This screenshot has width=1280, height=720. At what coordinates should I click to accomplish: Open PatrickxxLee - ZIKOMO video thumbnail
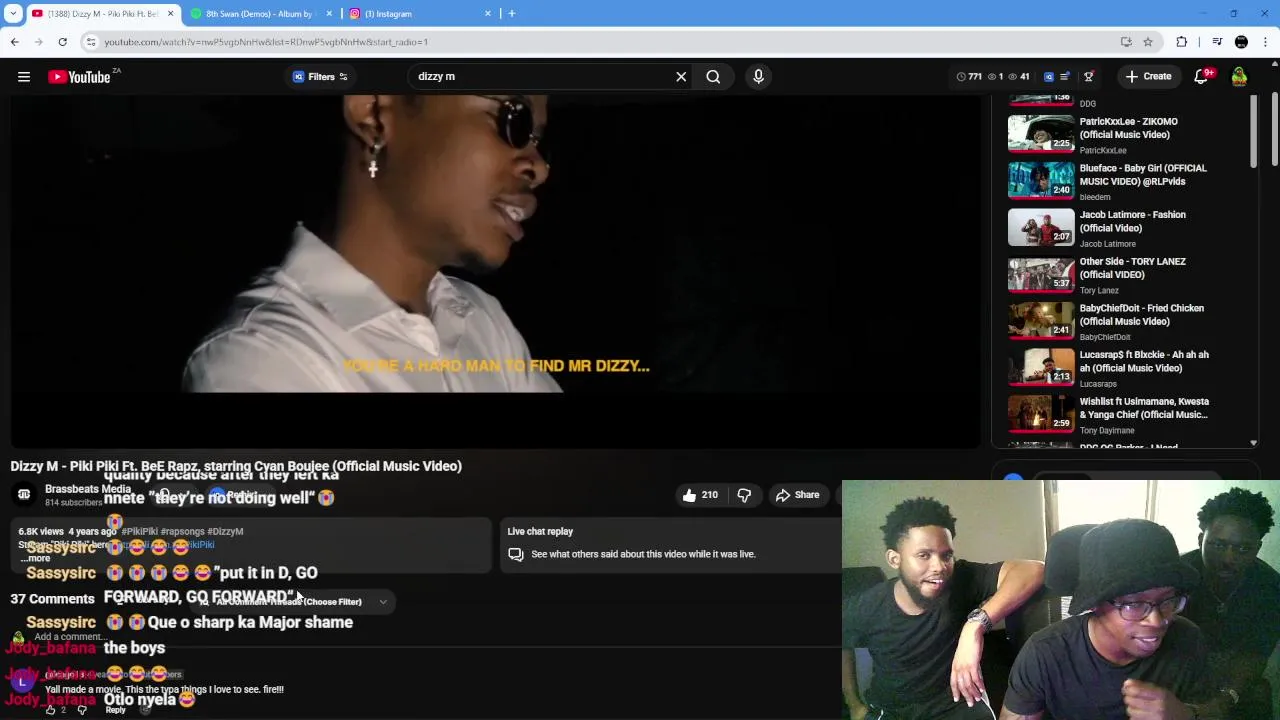pyautogui.click(x=1041, y=133)
